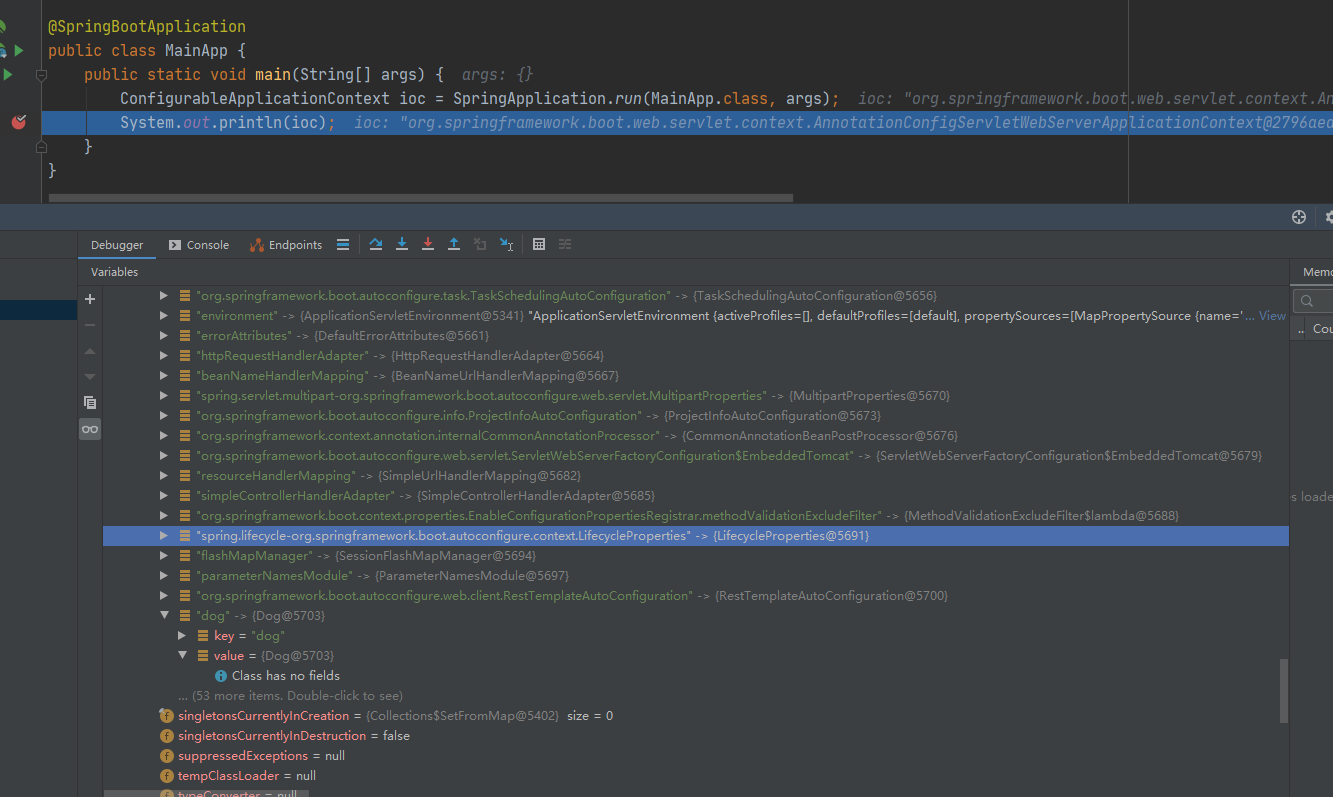
Task: Expand the "environment" entry
Action: [x=164, y=316]
